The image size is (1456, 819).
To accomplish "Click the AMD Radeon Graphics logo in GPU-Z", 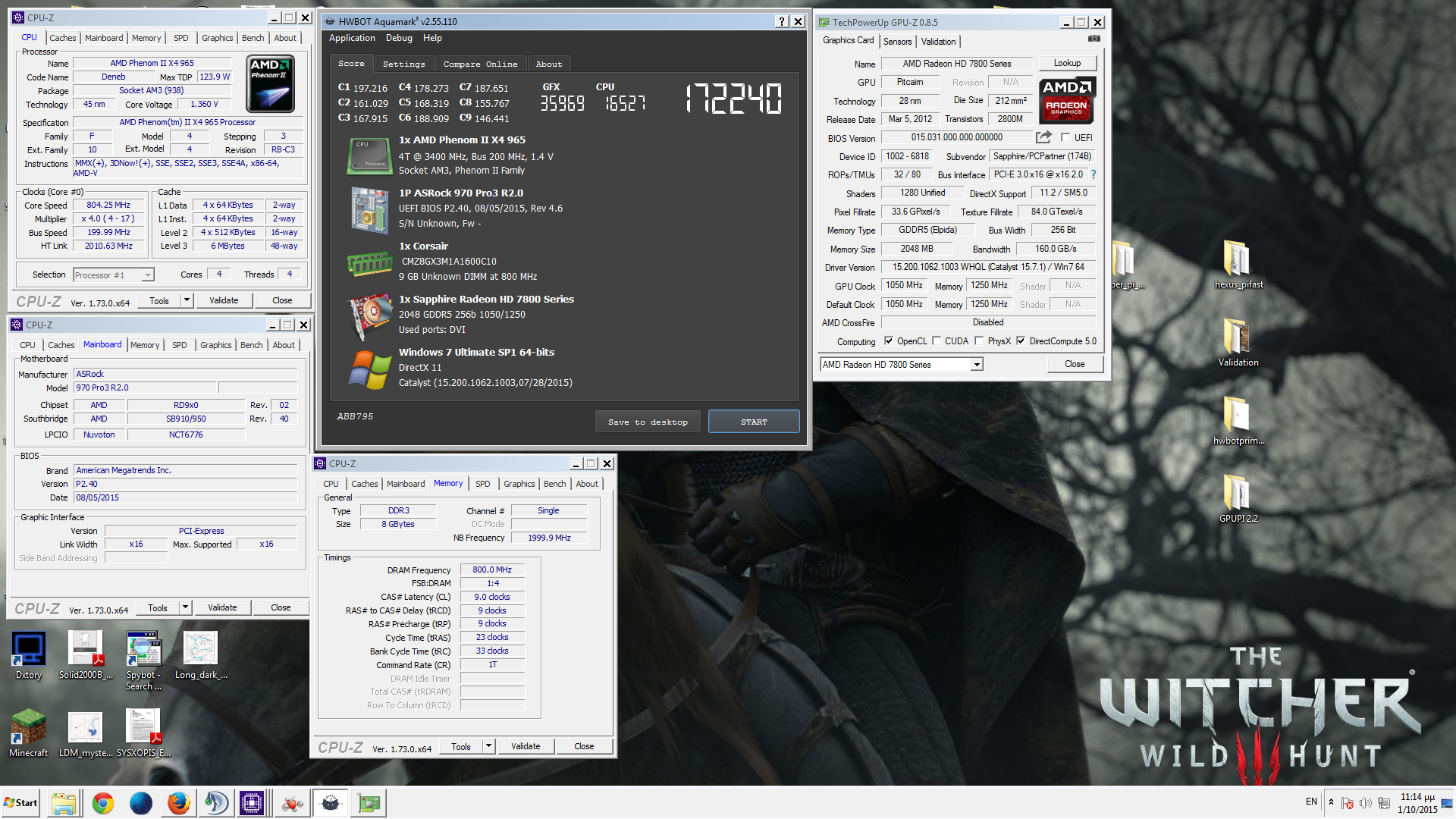I will coord(1066,101).
